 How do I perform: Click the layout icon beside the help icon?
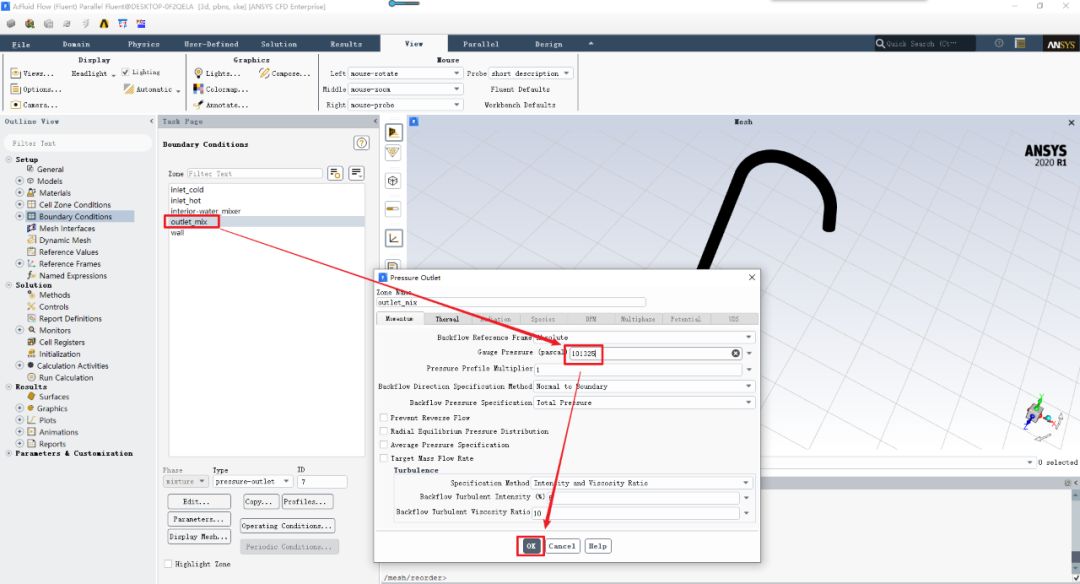pyautogui.click(x=1020, y=43)
